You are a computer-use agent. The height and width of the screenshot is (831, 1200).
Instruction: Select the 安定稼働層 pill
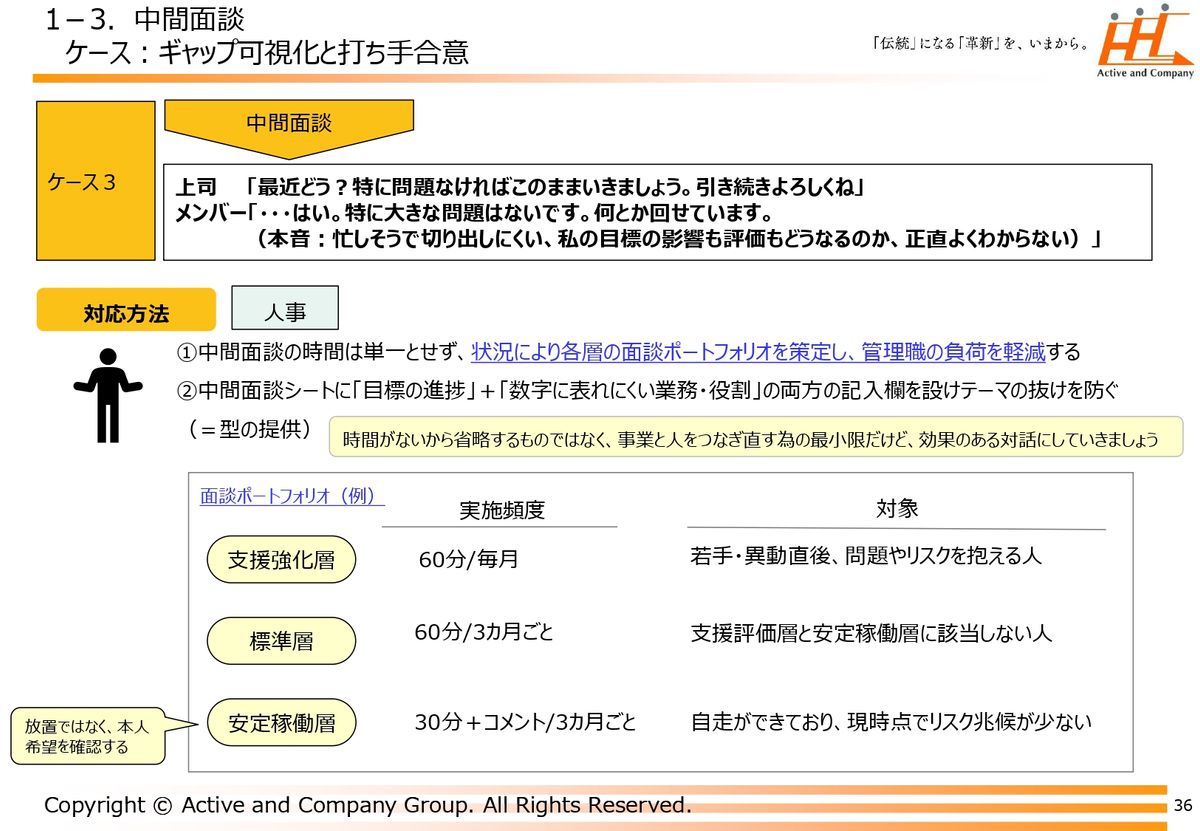pyautogui.click(x=281, y=723)
